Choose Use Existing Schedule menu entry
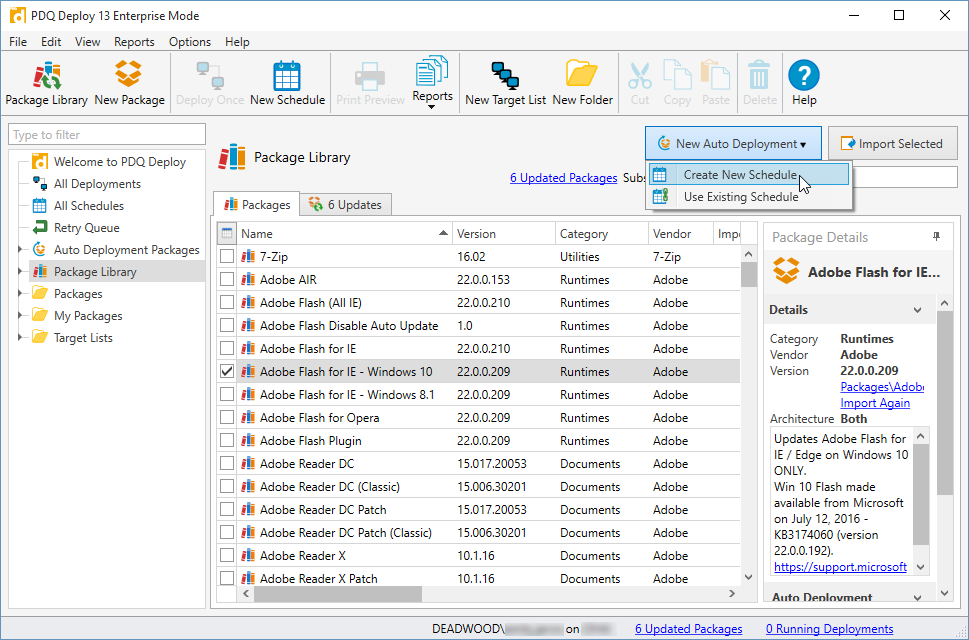 click(x=740, y=197)
